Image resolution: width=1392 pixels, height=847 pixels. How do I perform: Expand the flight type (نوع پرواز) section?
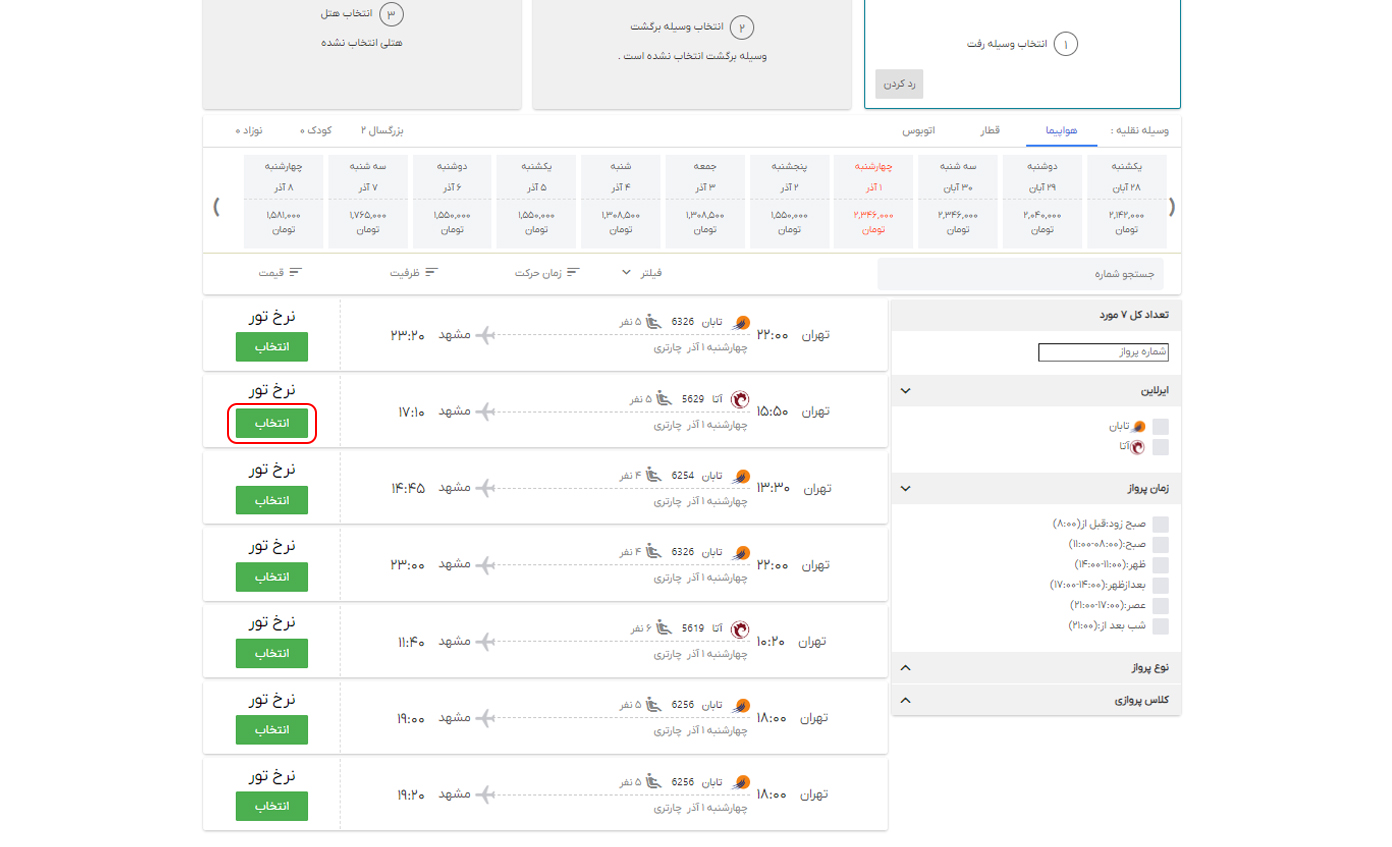pos(905,668)
